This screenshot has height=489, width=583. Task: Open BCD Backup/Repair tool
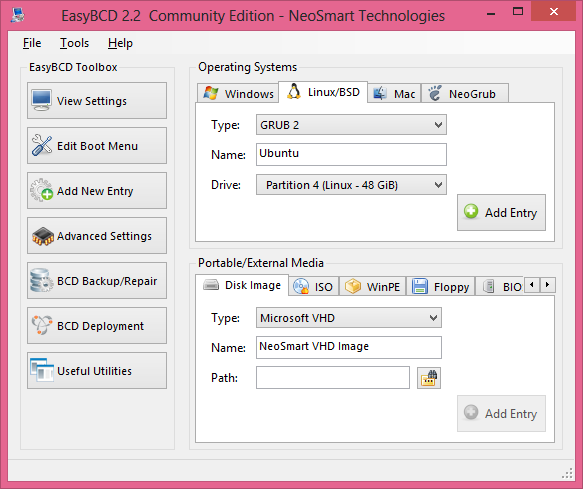pyautogui.click(x=97, y=281)
